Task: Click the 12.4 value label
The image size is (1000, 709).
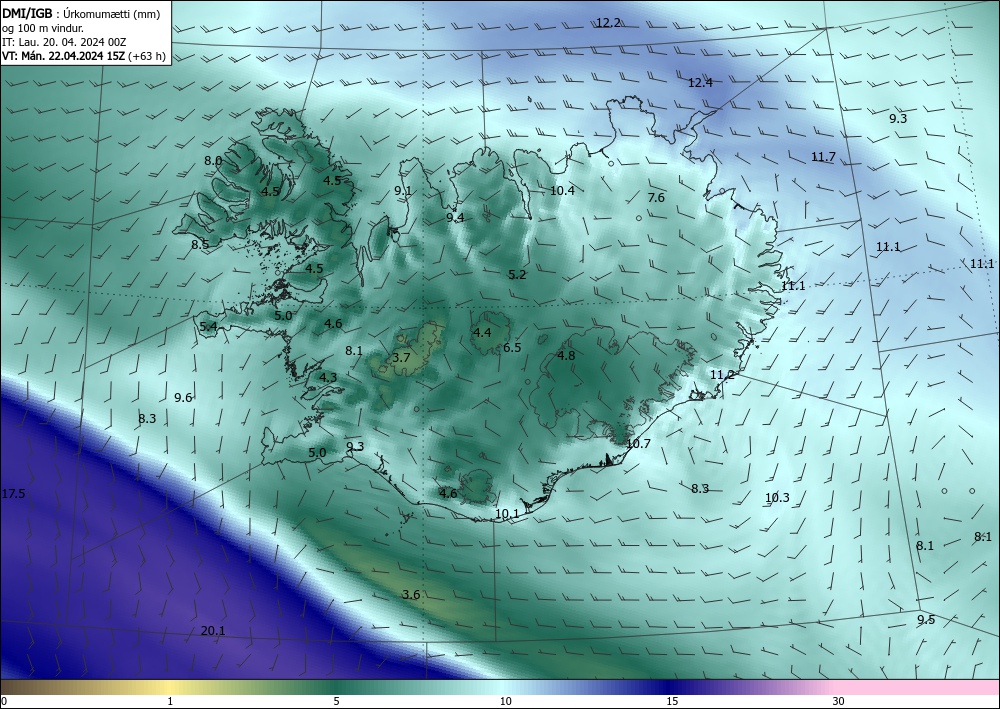Action: coord(700,82)
